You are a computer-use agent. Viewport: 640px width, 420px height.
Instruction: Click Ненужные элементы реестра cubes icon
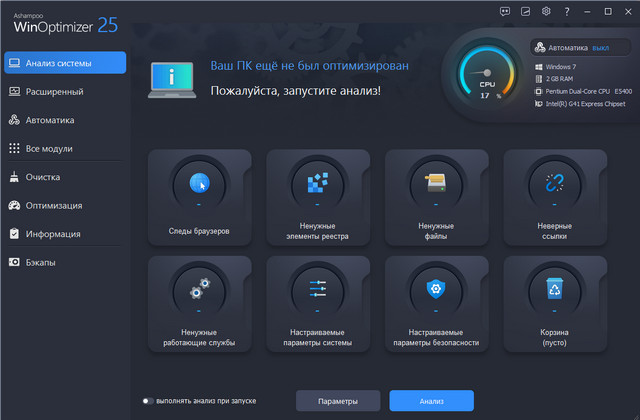tap(318, 183)
